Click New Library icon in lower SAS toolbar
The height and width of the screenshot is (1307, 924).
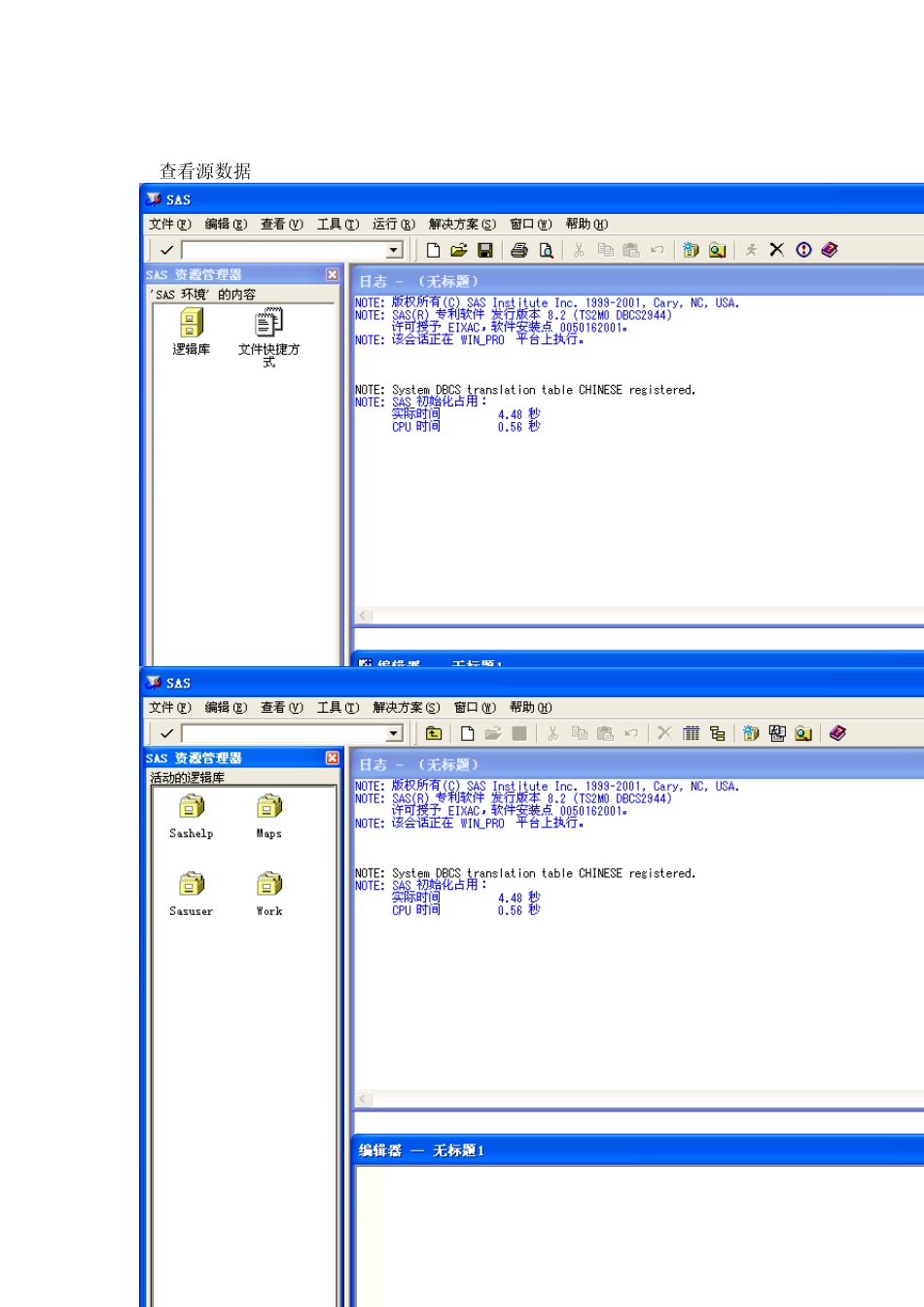pos(751,733)
